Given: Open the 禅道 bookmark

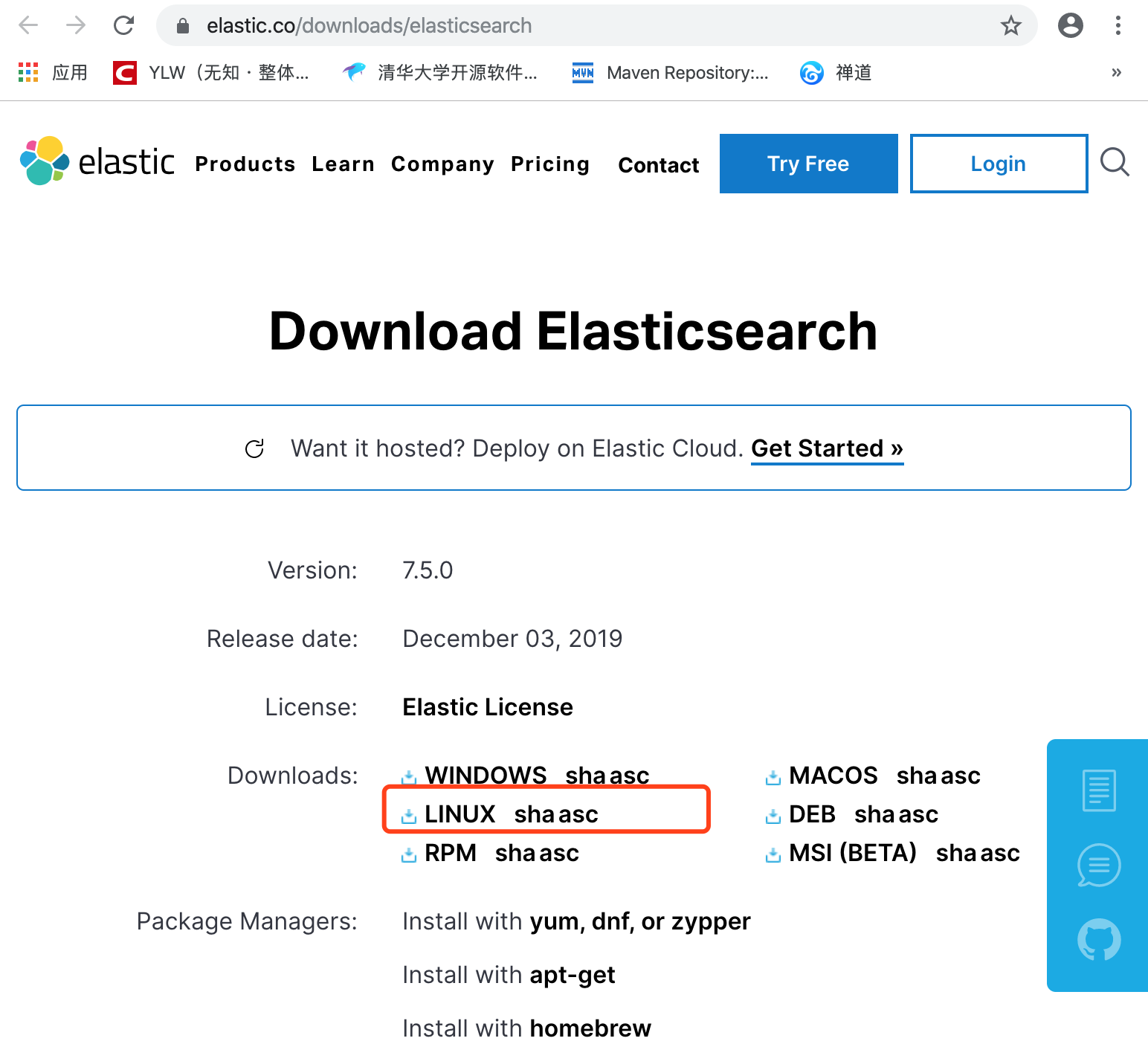Looking at the screenshot, I should click(x=836, y=72).
